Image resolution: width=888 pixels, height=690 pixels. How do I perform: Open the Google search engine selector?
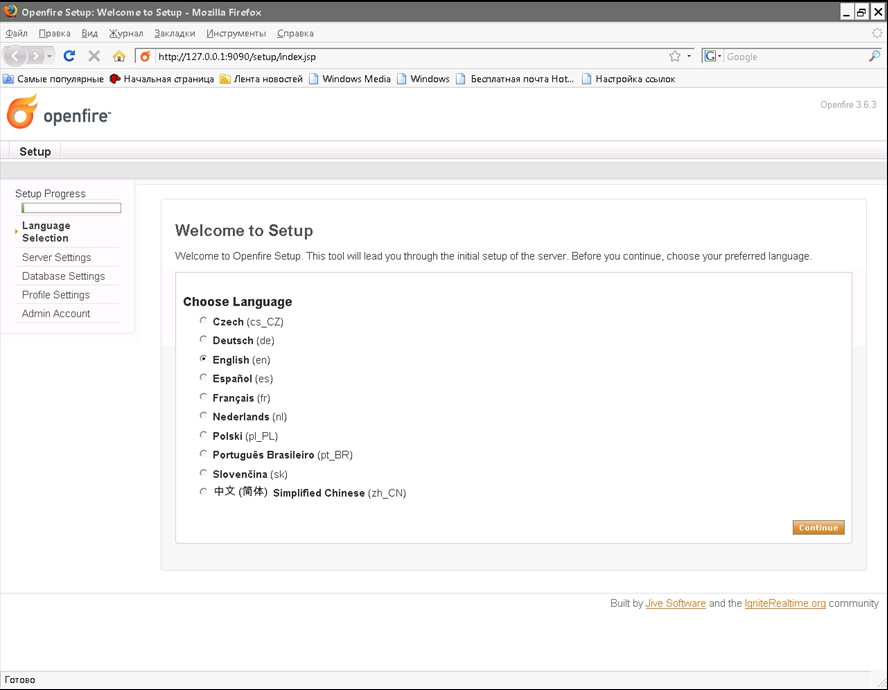712,56
